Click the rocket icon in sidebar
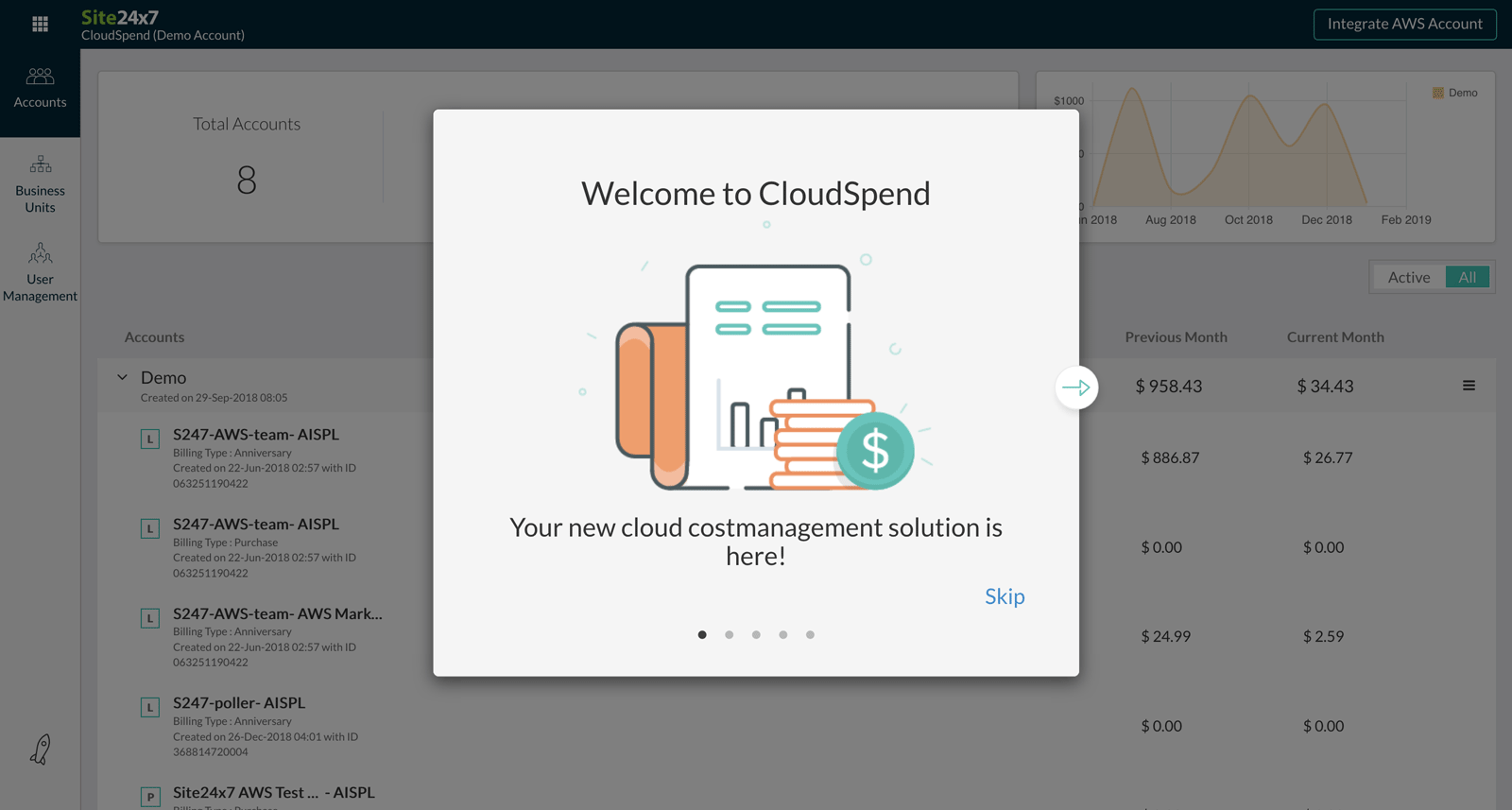This screenshot has height=810, width=1512. pos(40,750)
